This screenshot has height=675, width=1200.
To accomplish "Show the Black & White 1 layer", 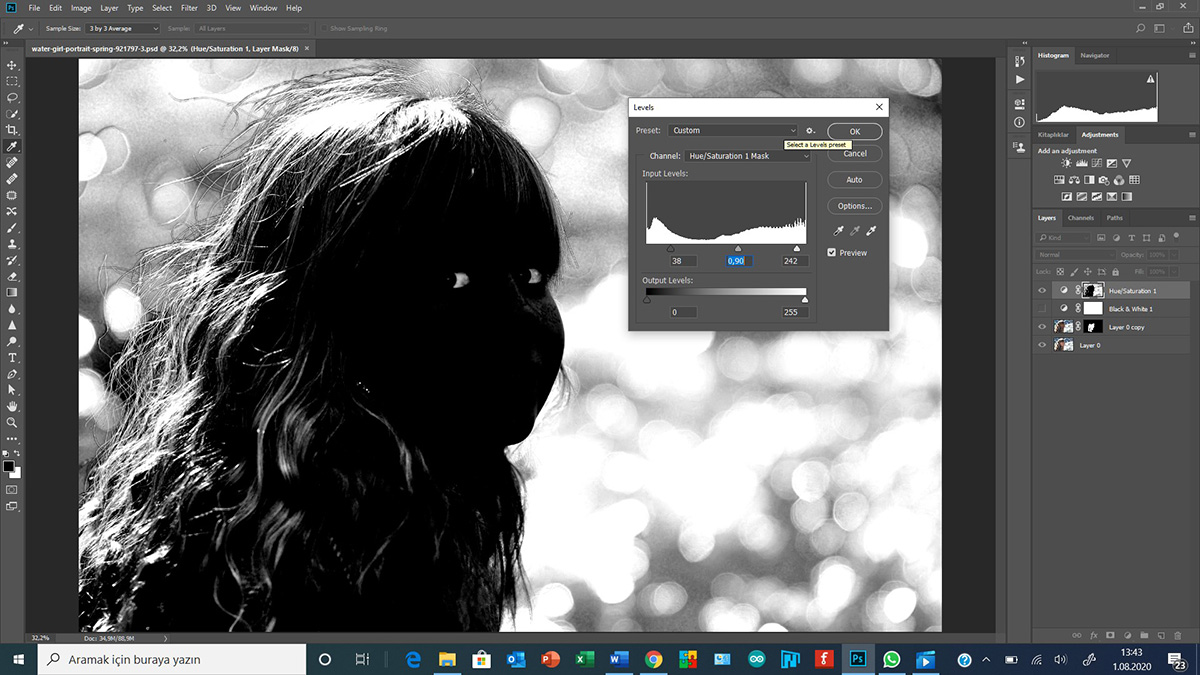I will [x=1043, y=309].
